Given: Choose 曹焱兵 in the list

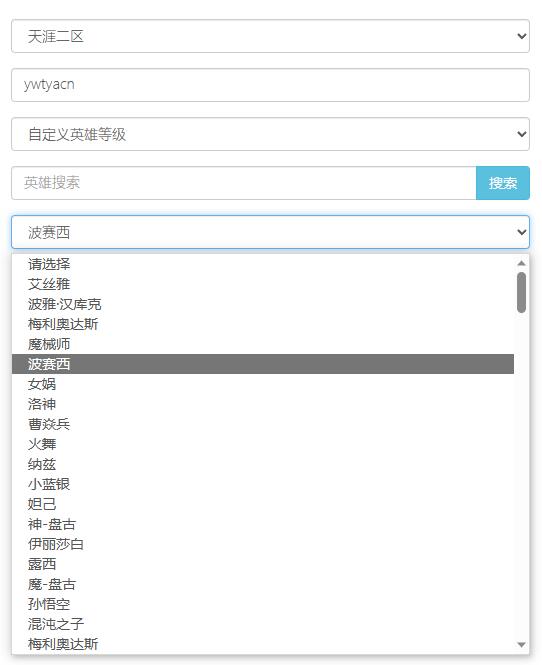Looking at the screenshot, I should (263, 424).
